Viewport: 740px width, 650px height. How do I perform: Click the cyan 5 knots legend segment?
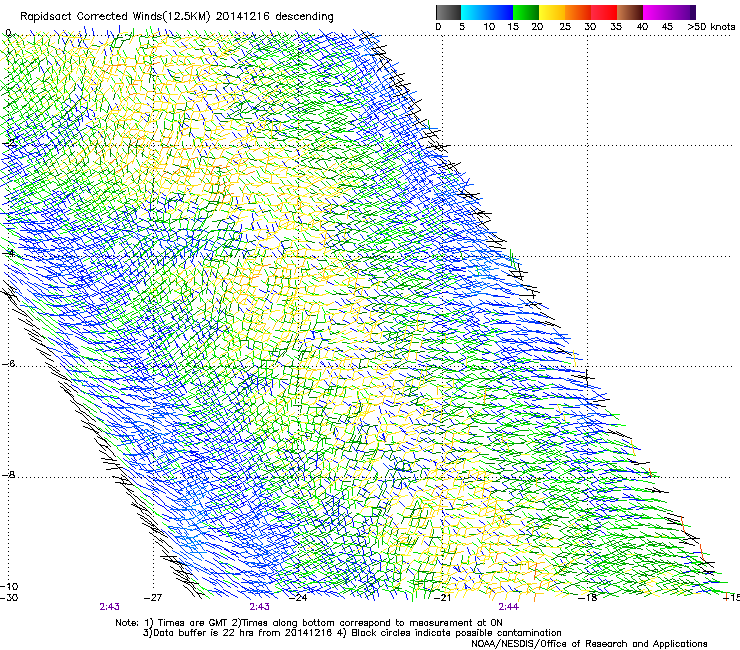pyautogui.click(x=474, y=12)
